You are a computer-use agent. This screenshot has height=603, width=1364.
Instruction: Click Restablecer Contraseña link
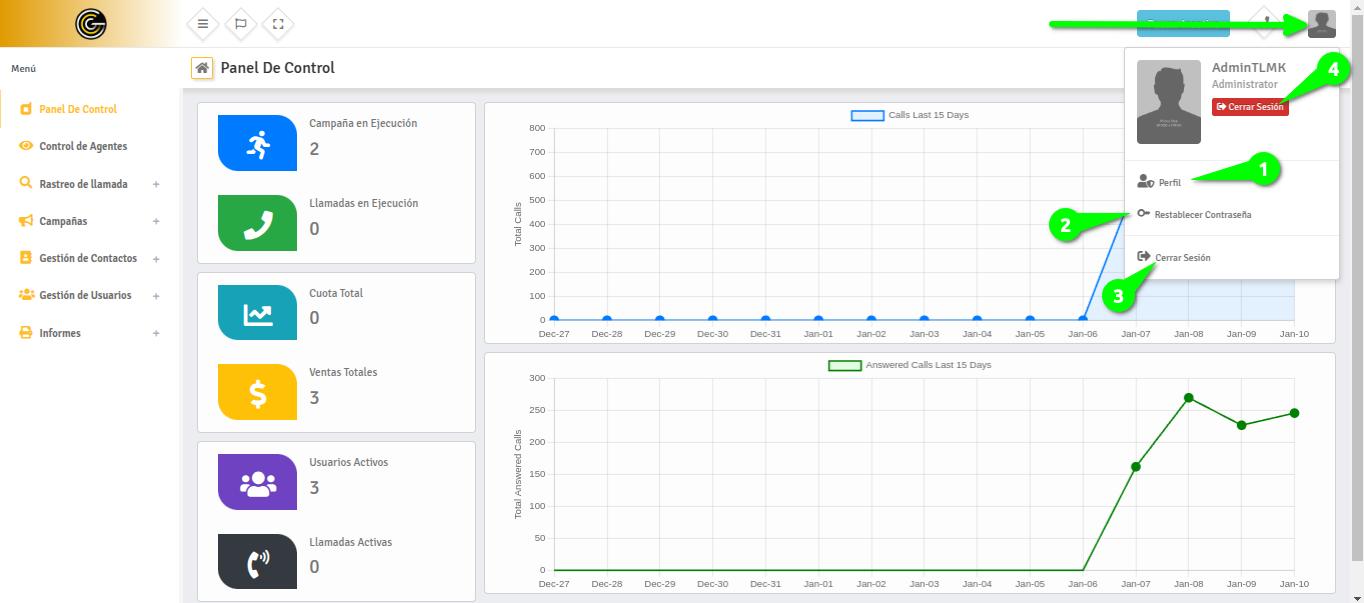point(1202,215)
